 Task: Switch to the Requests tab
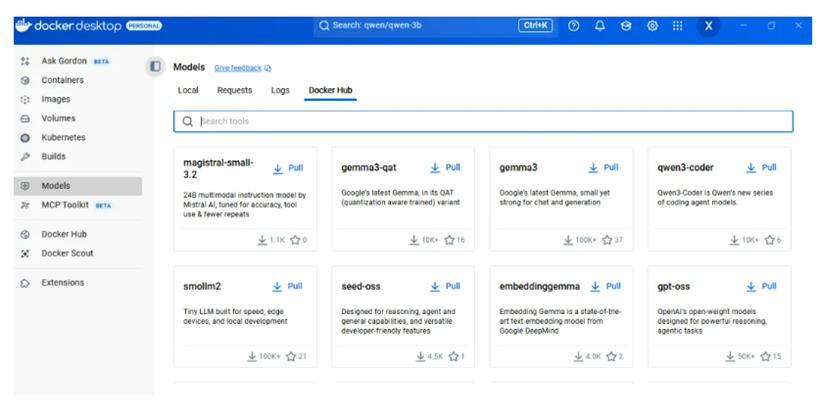pos(234,90)
